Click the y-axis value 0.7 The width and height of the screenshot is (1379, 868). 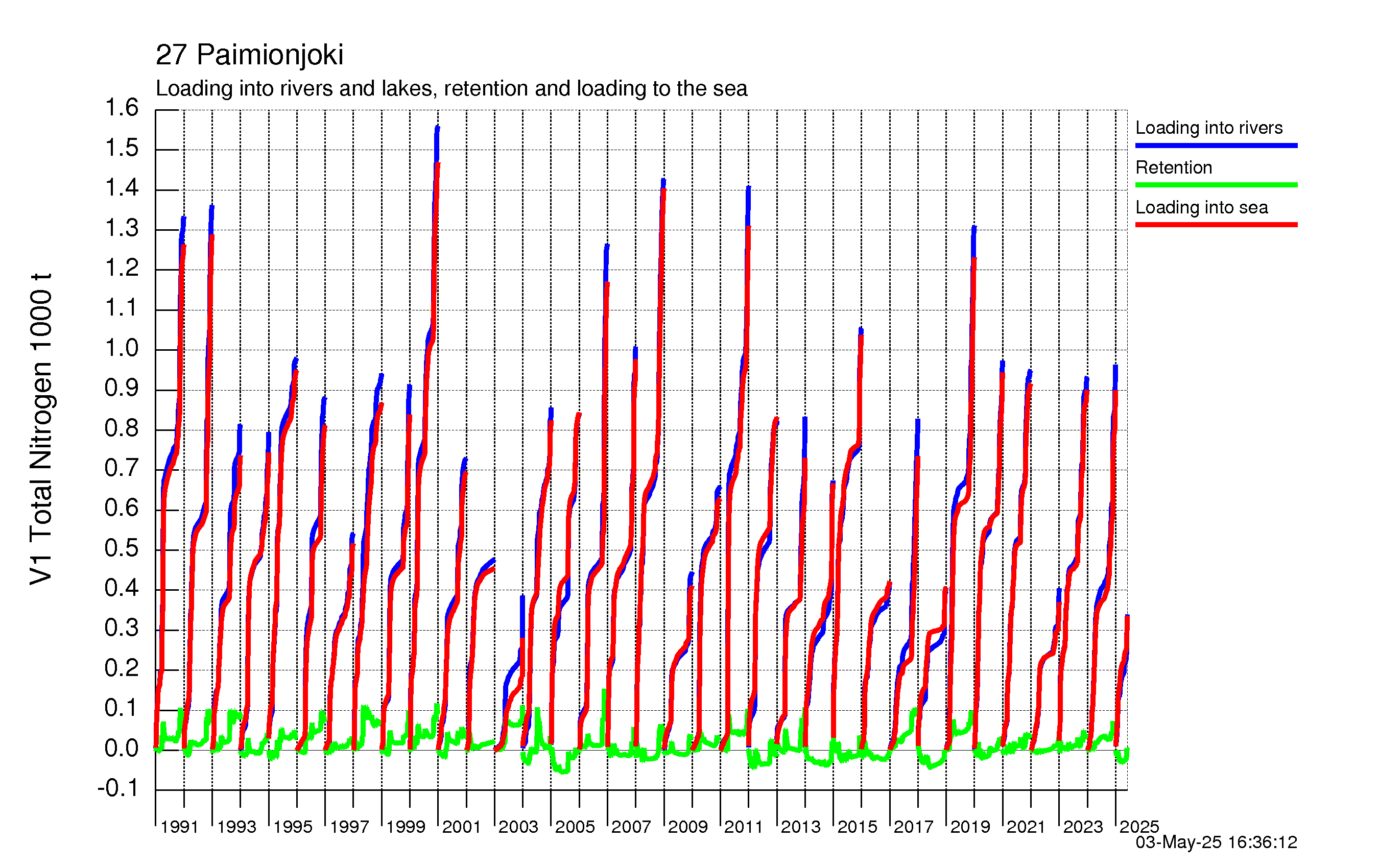tap(122, 468)
